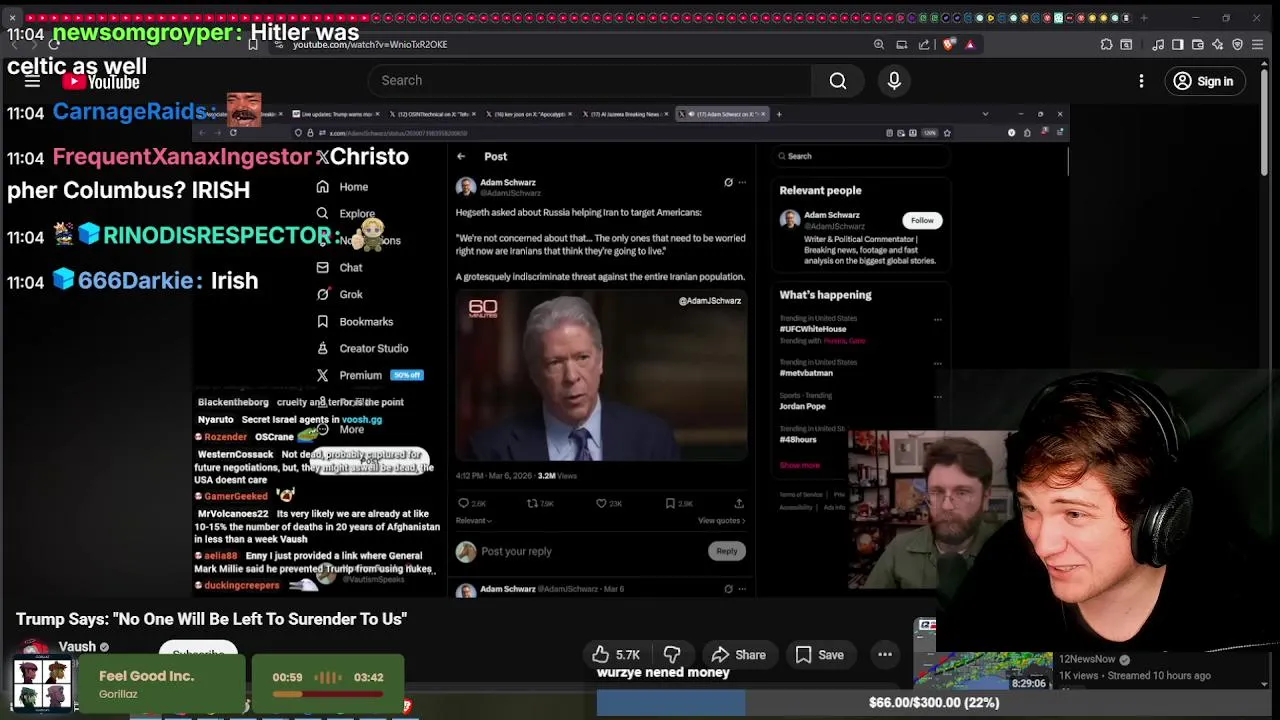Open the Vaush channel name
Screen dimensions: 1280x720
click(77, 647)
